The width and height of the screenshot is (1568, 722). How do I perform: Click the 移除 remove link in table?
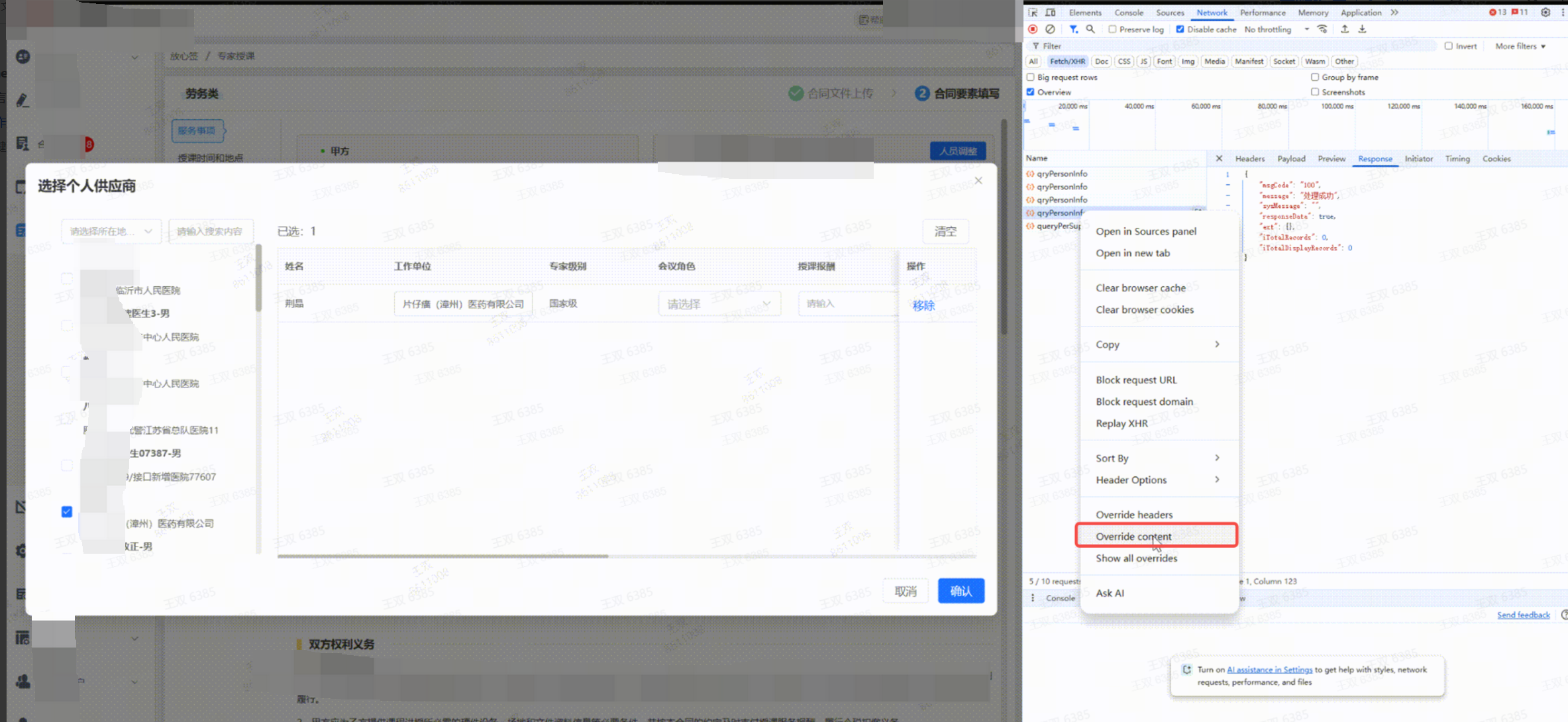[x=923, y=305]
